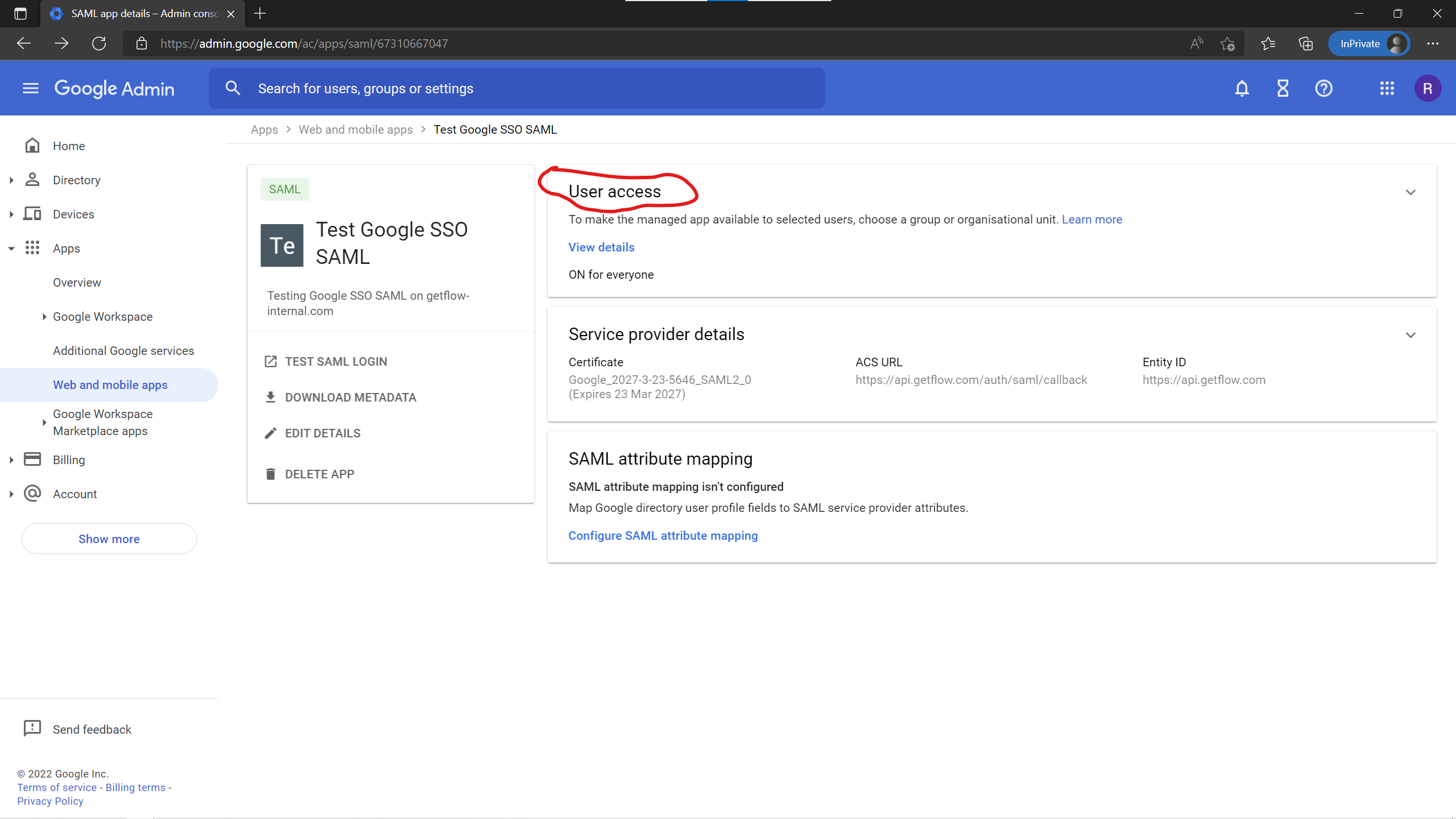This screenshot has height=819, width=1456.
Task: Open Learn more link
Action: [1092, 220]
